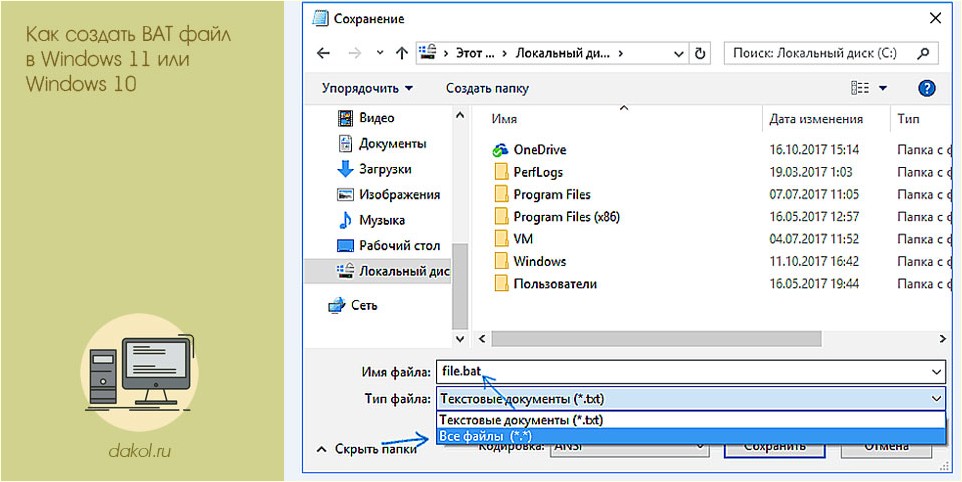The image size is (962, 482).
Task: Open the Упорядочить menu
Action: tap(367, 88)
